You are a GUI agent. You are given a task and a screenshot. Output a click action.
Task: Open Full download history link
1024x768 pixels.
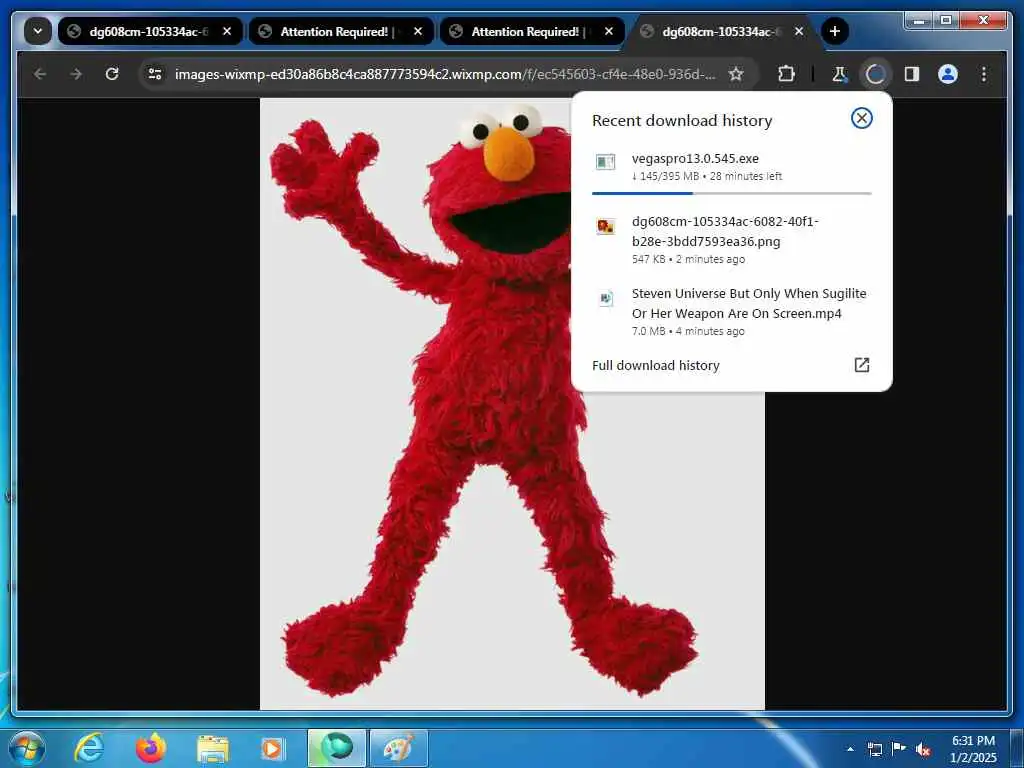click(656, 366)
